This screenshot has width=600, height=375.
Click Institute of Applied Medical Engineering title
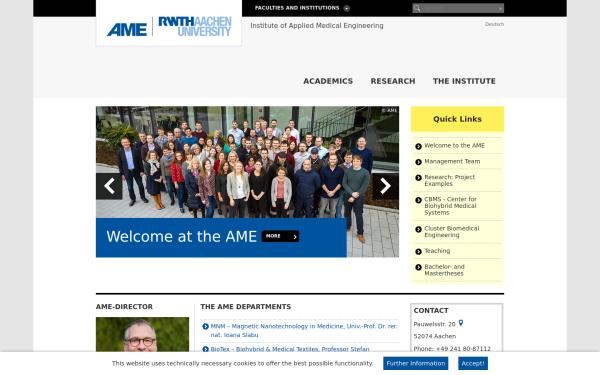pyautogui.click(x=317, y=26)
